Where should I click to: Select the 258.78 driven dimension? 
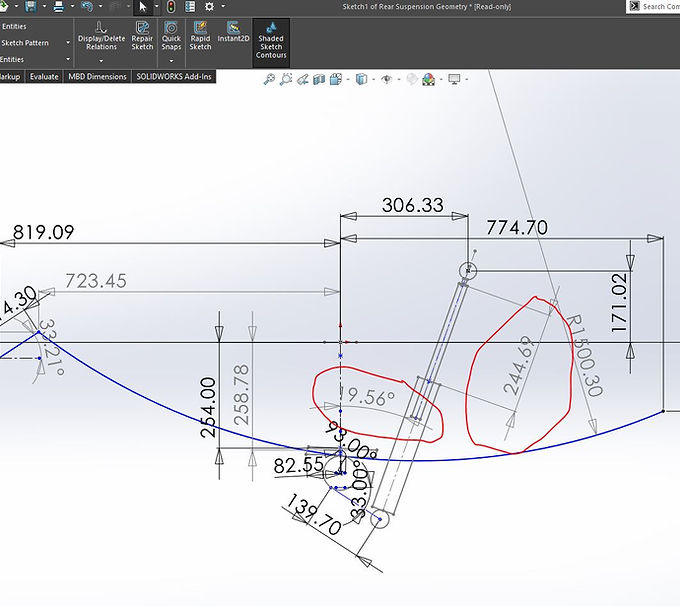coord(242,395)
